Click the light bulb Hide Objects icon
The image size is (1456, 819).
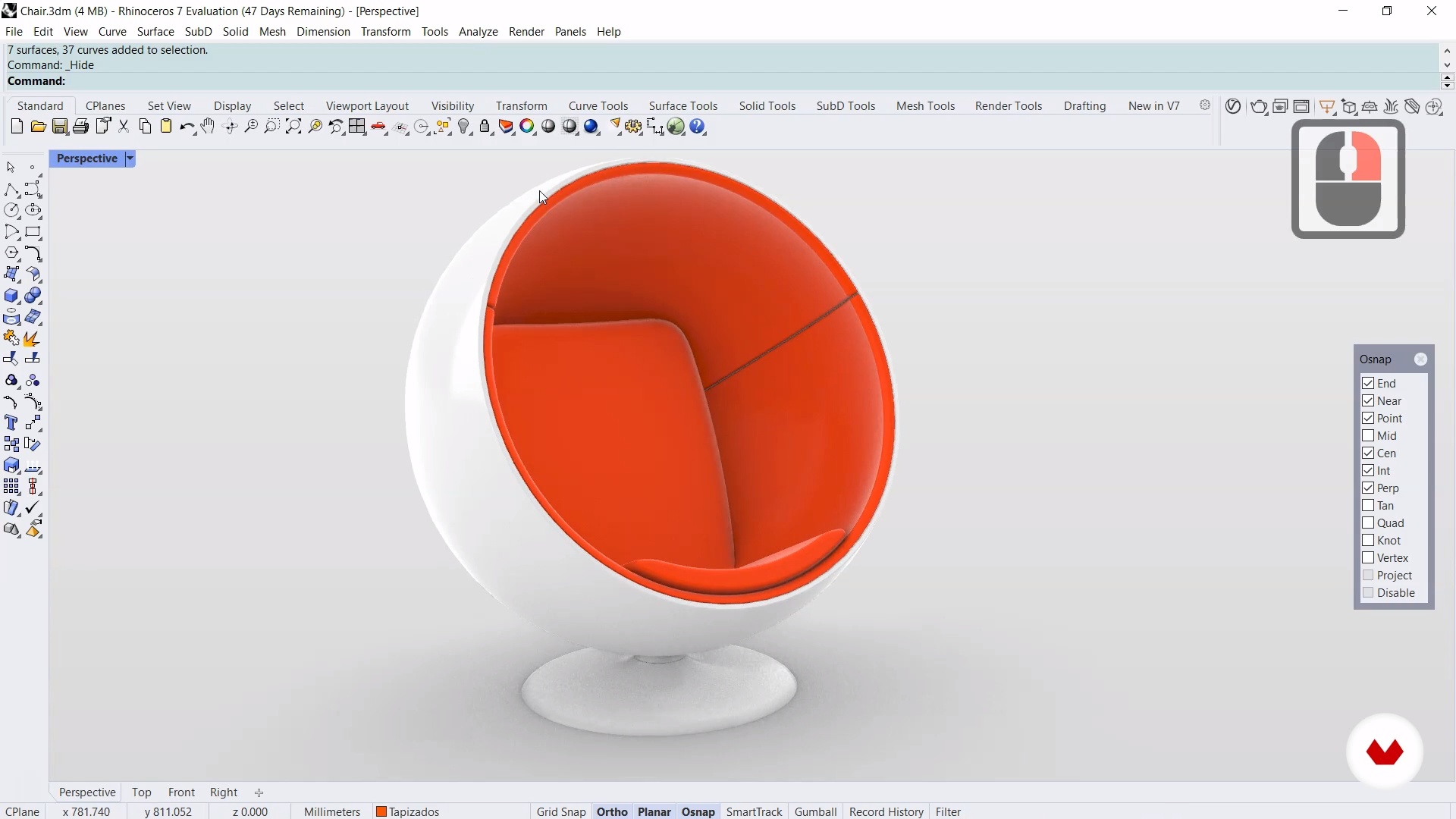pos(465,127)
